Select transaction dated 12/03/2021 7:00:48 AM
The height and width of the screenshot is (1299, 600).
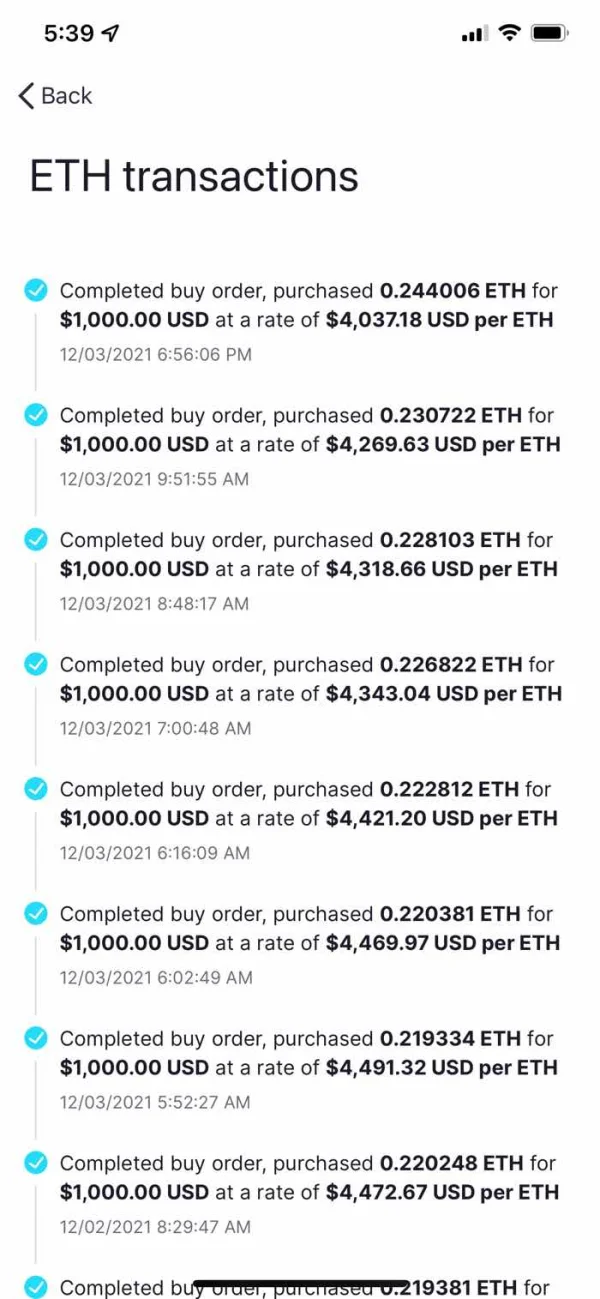coord(155,728)
